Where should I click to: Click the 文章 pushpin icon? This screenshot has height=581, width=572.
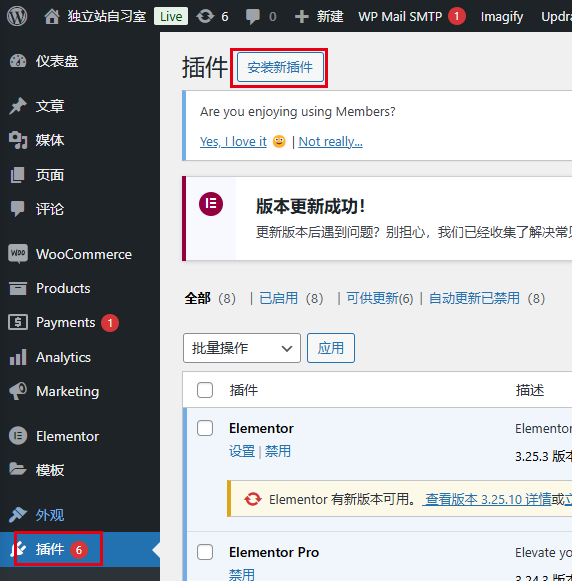(x=18, y=106)
